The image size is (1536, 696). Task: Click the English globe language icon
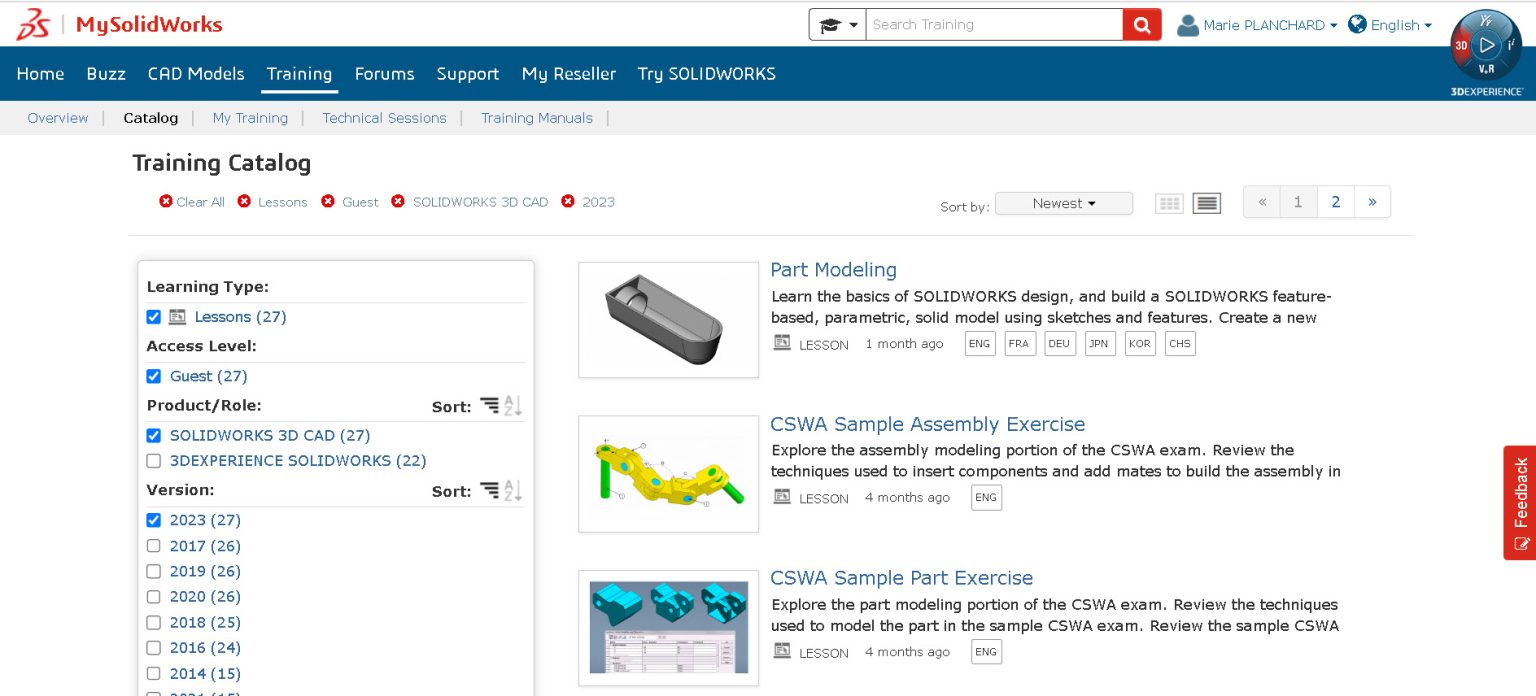(x=1357, y=25)
